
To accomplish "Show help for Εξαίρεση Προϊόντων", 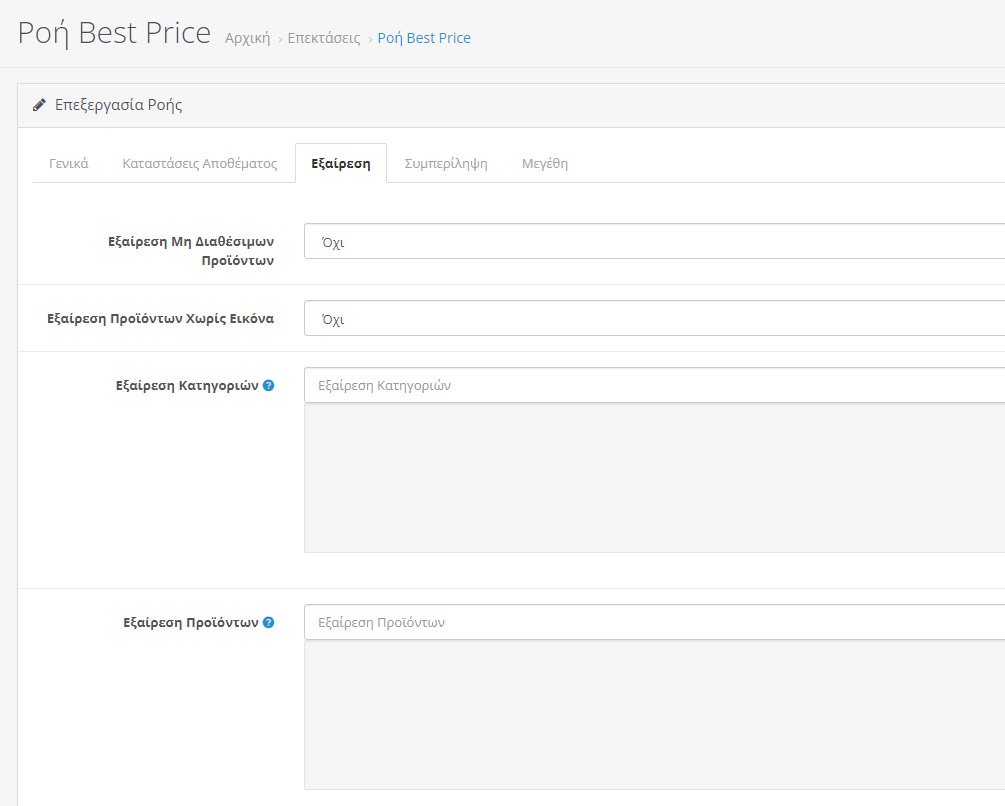I will [269, 622].
